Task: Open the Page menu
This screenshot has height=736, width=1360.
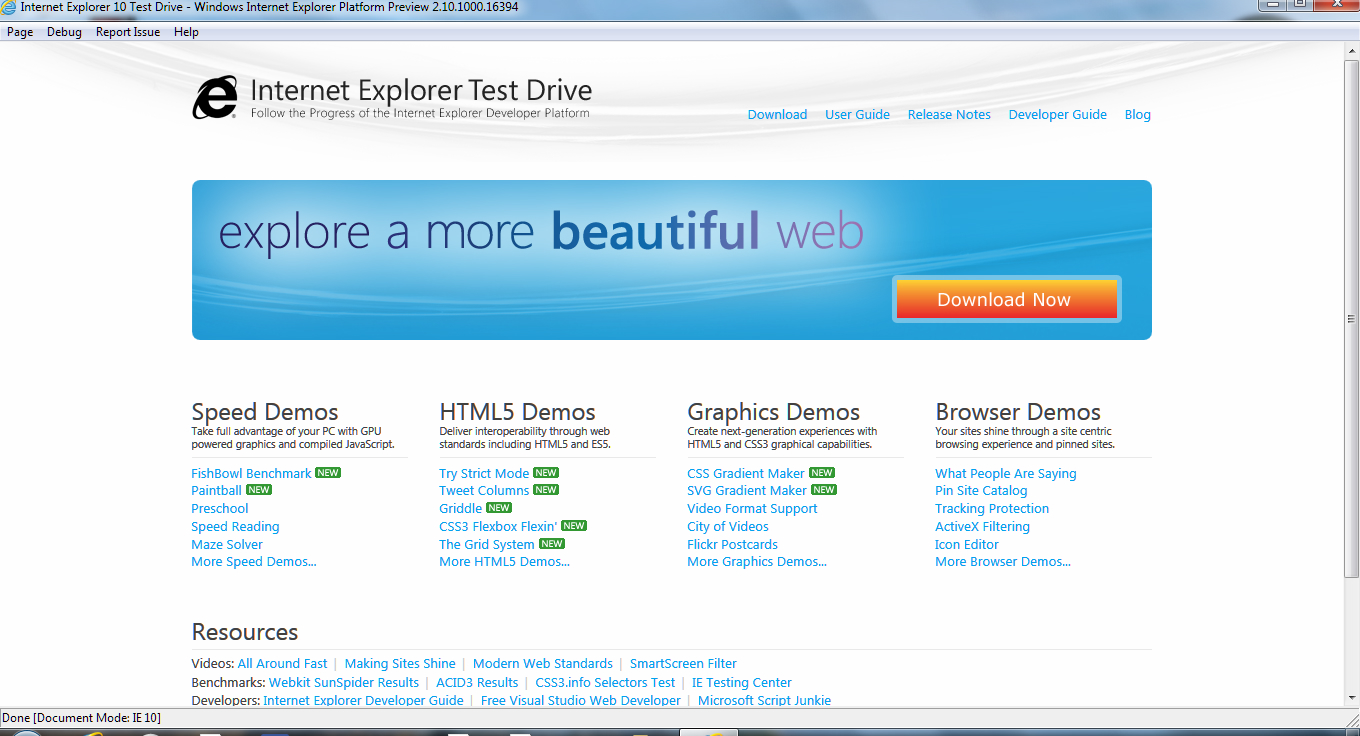Action: click(x=20, y=32)
